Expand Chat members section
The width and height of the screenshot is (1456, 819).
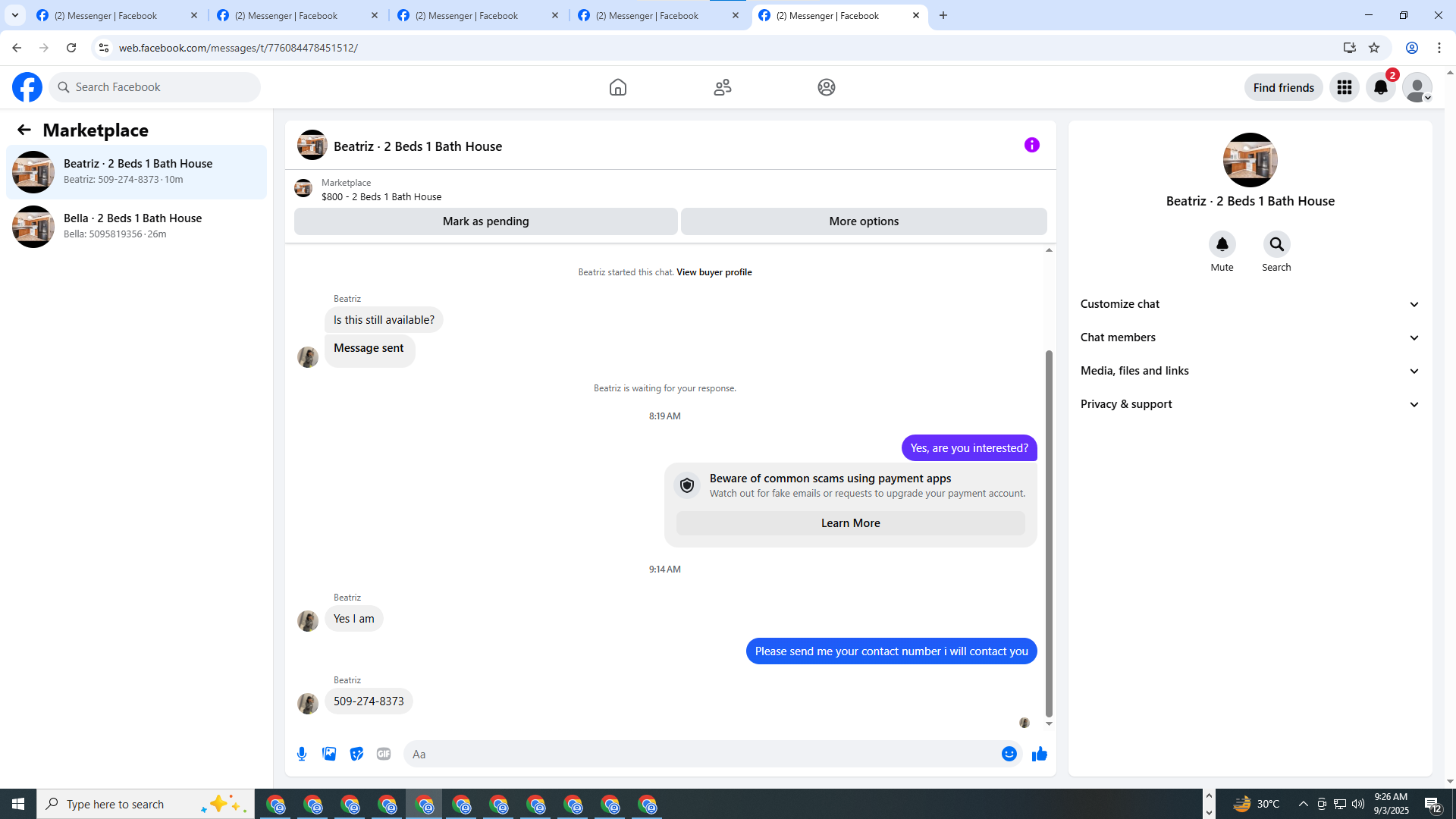(x=1250, y=337)
